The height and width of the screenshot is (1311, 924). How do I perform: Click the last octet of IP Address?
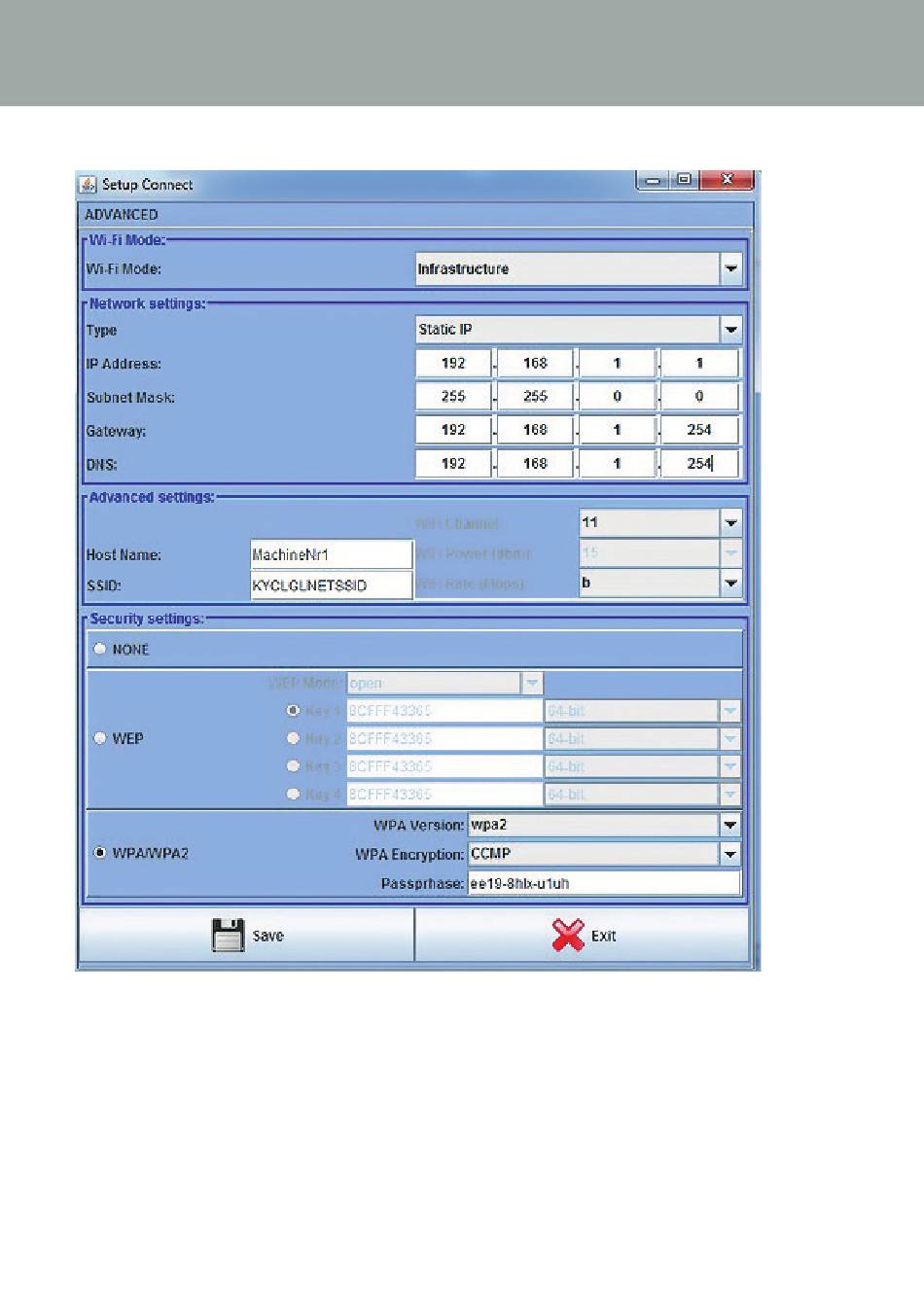point(699,363)
